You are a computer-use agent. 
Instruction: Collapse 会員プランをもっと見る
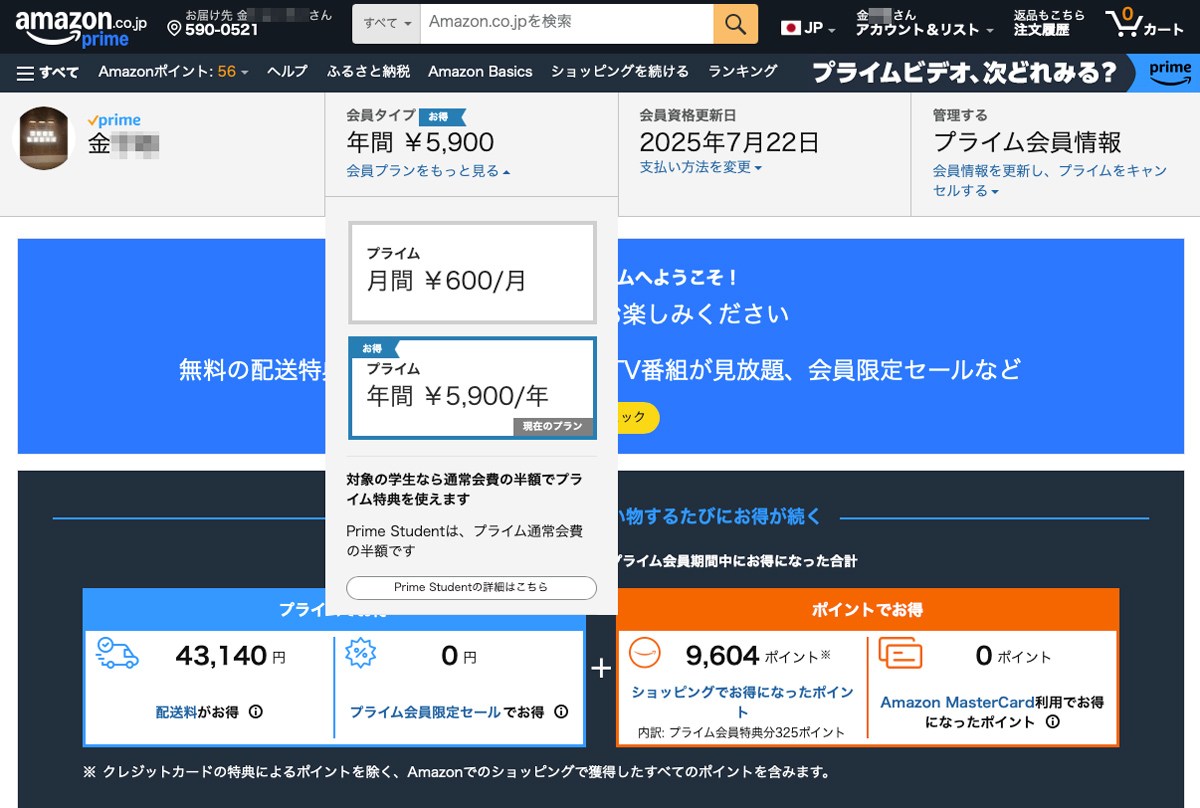[x=428, y=171]
